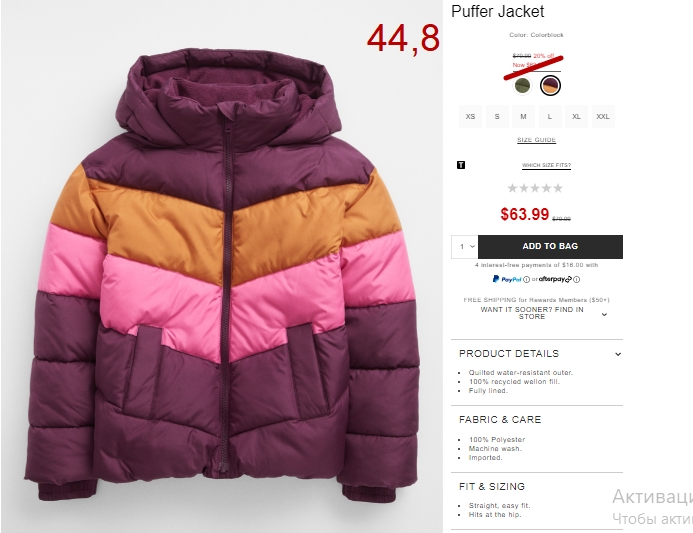Rate the jacket with the fifth star
The width and height of the screenshot is (693, 533).
(558, 188)
